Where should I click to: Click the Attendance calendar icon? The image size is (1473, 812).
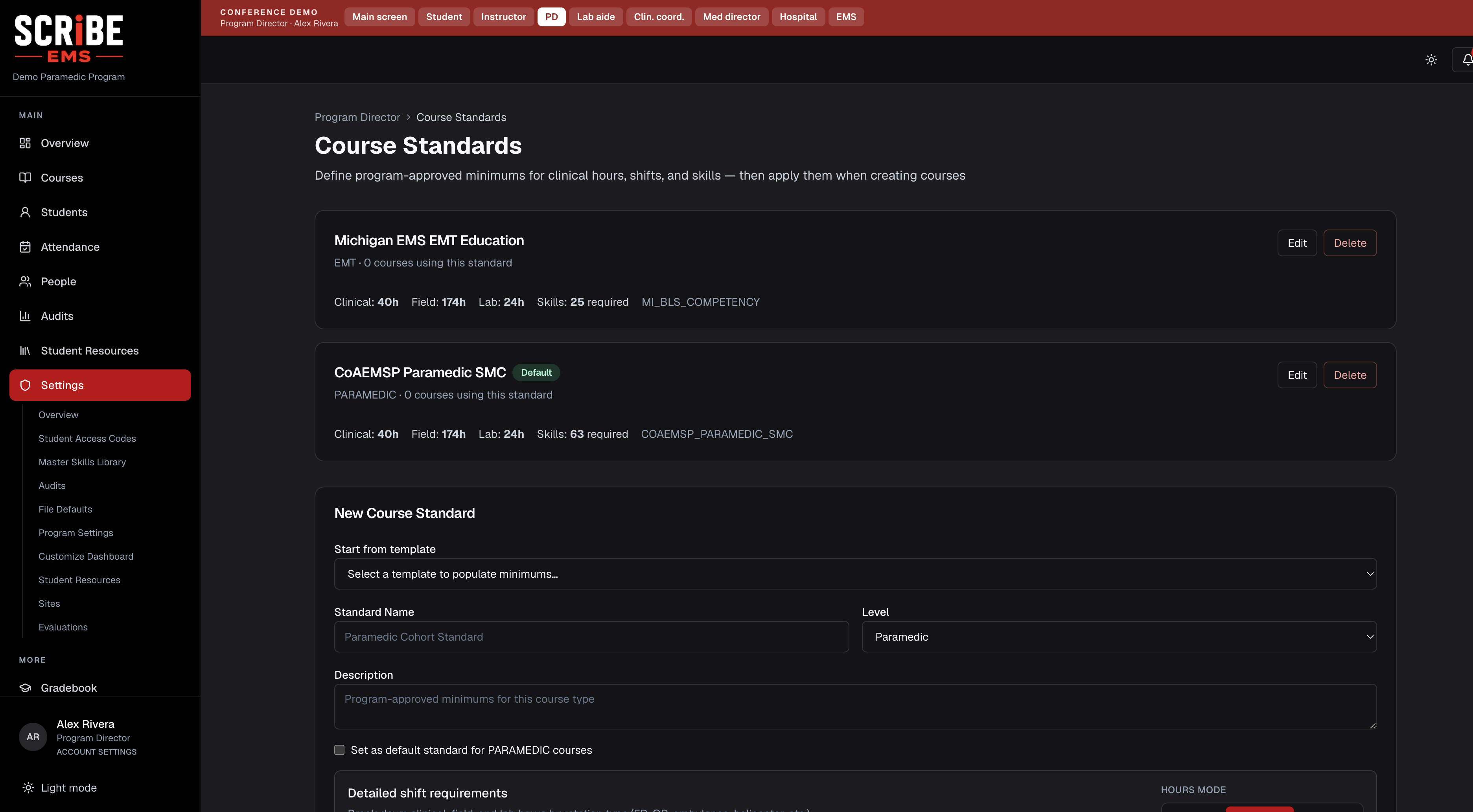[25, 247]
